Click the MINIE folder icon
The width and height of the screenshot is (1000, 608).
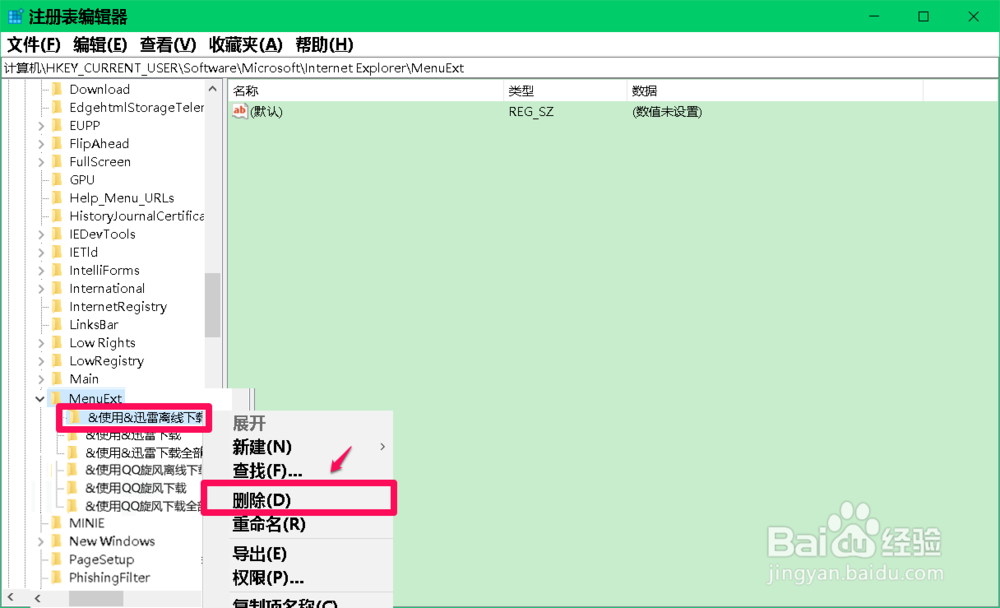click(x=57, y=523)
